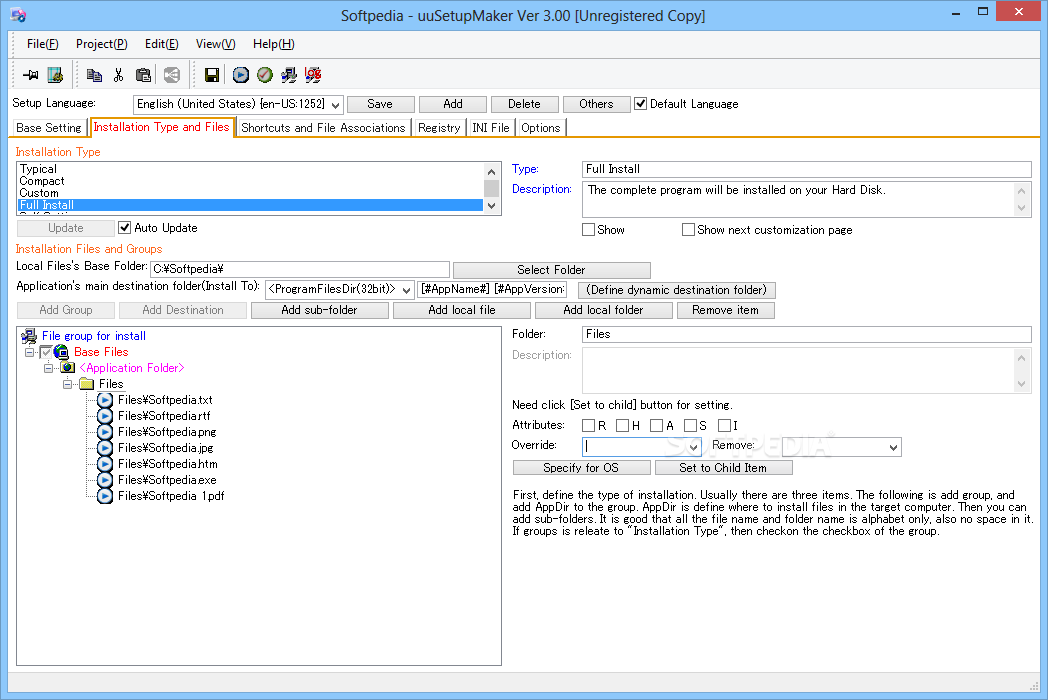
Task: Click icon beside Files¥Softpedia.rtf
Action: 105,416
